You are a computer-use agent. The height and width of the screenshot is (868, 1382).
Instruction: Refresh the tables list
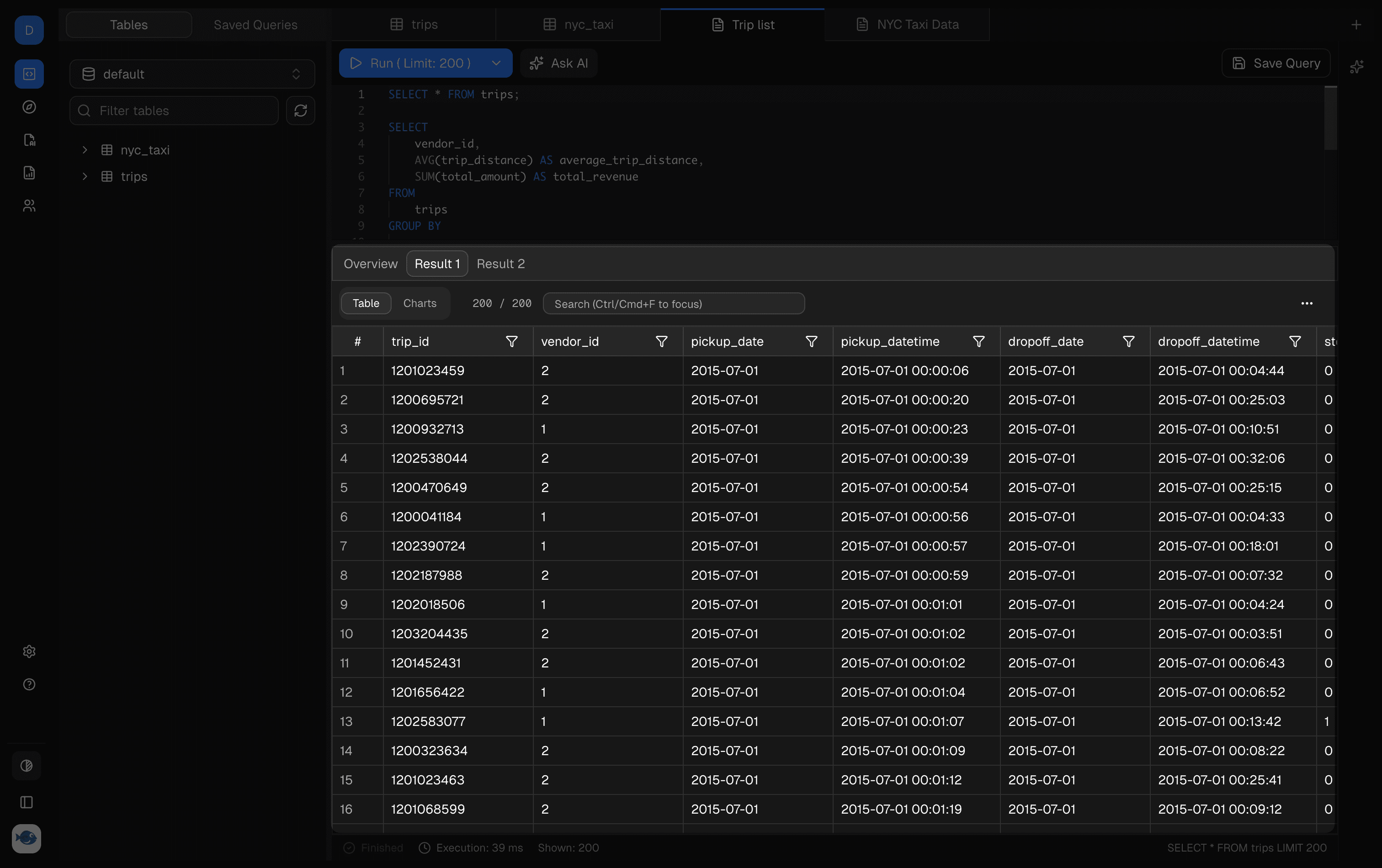(x=301, y=111)
